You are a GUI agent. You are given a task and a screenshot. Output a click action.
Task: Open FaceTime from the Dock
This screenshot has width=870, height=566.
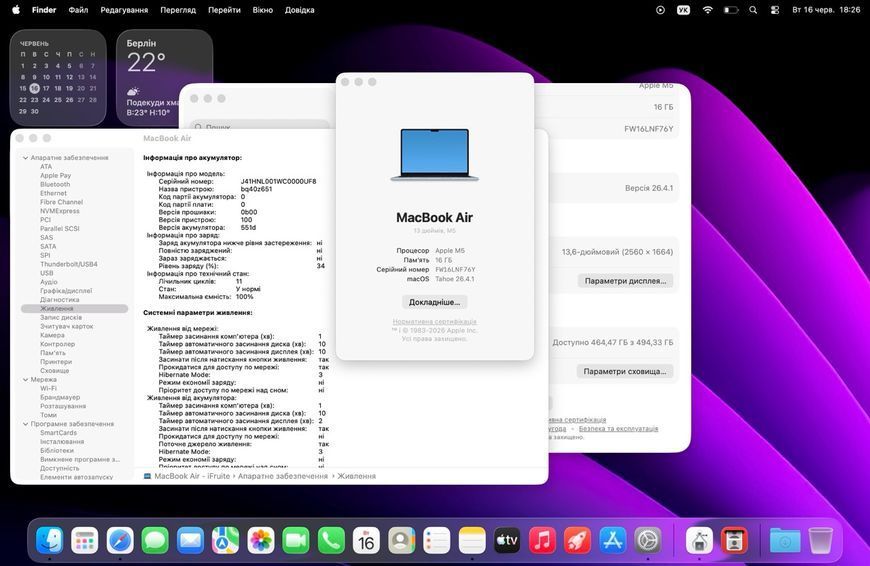click(x=296, y=540)
